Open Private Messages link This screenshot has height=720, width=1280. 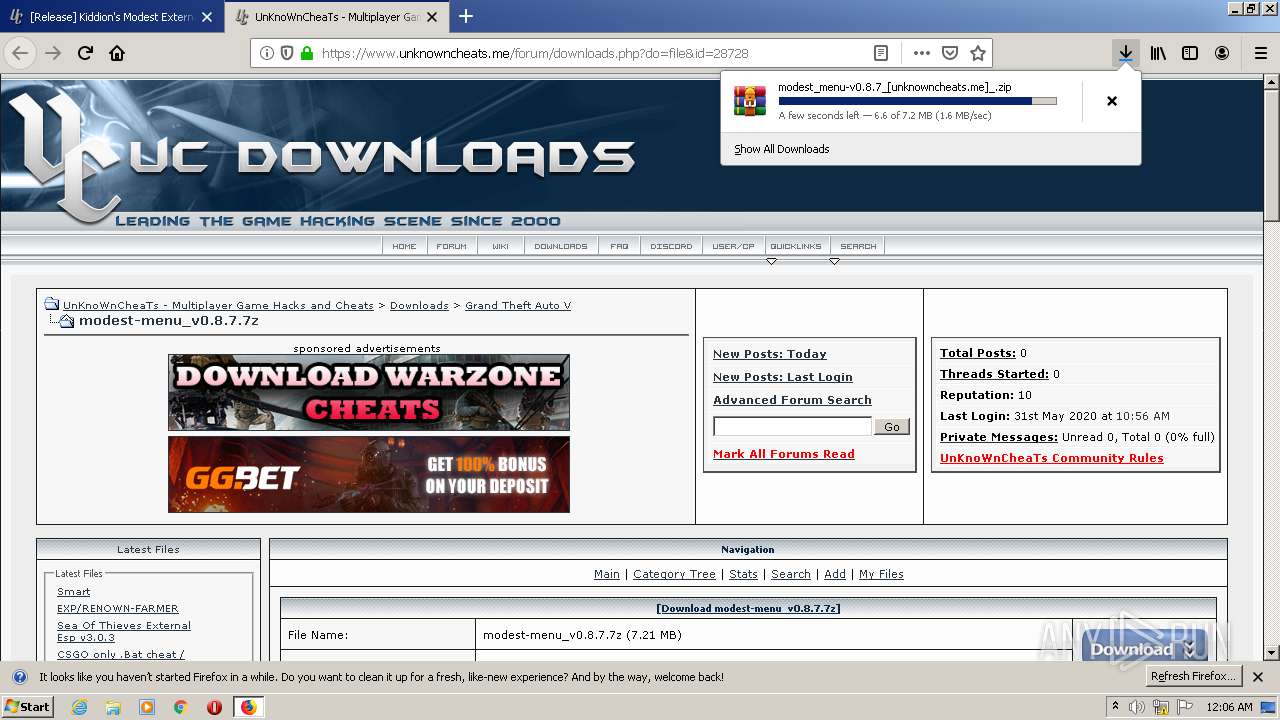[999, 437]
